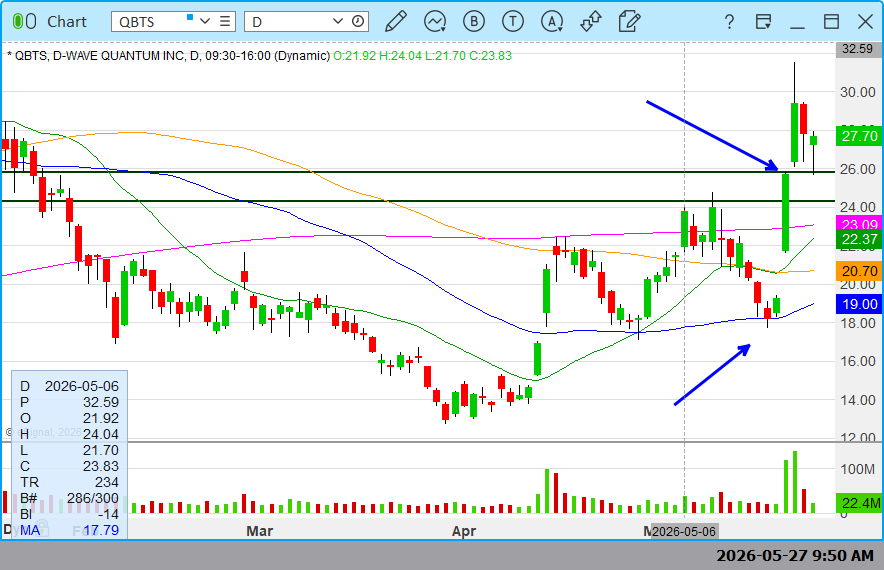Click the B# 286/300 row in data box
The width and height of the screenshot is (884, 570).
tap(69, 498)
